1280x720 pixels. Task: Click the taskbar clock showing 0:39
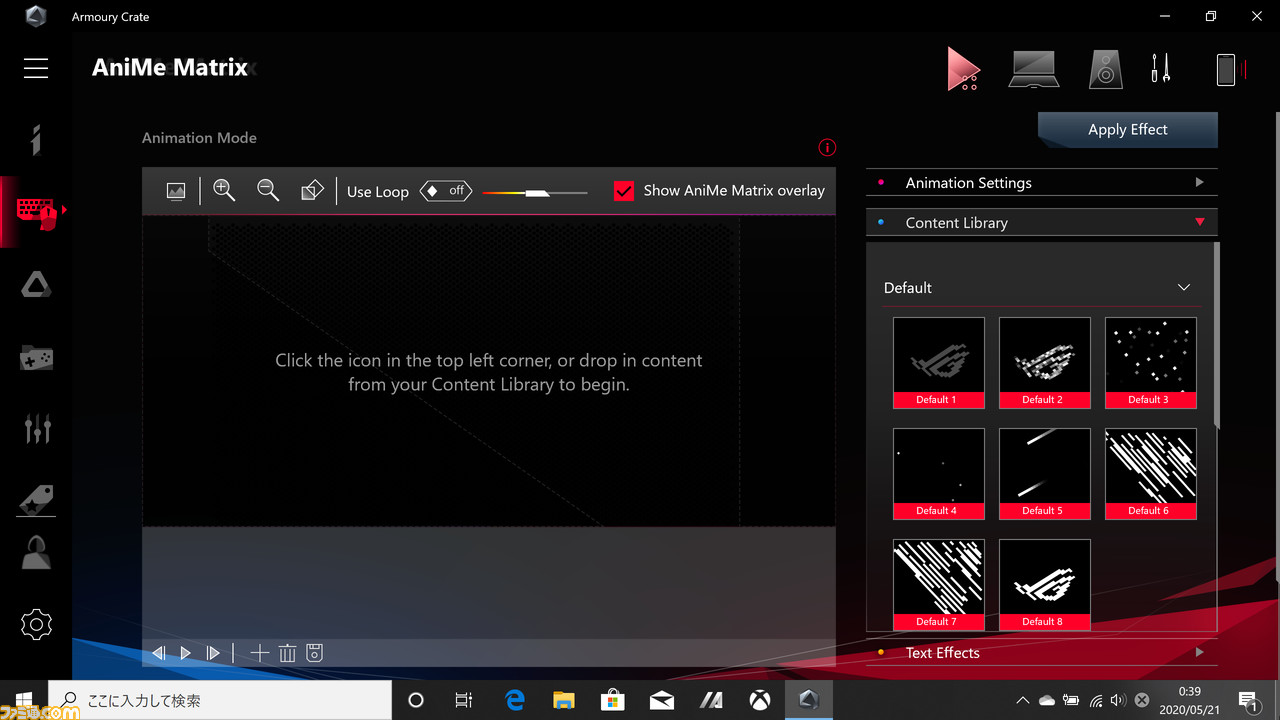coord(1189,700)
